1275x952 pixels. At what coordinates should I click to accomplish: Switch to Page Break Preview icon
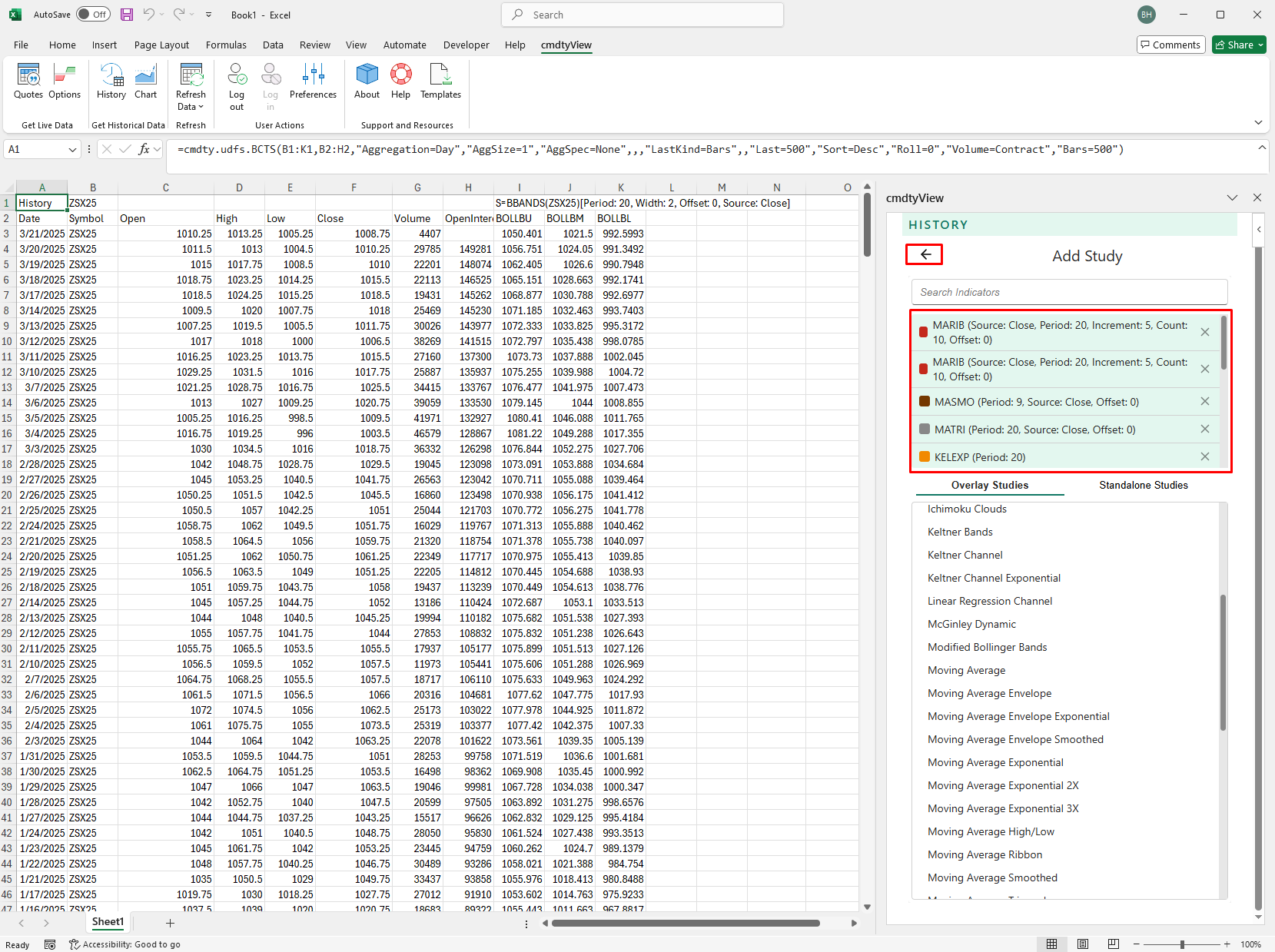pyautogui.click(x=1114, y=944)
